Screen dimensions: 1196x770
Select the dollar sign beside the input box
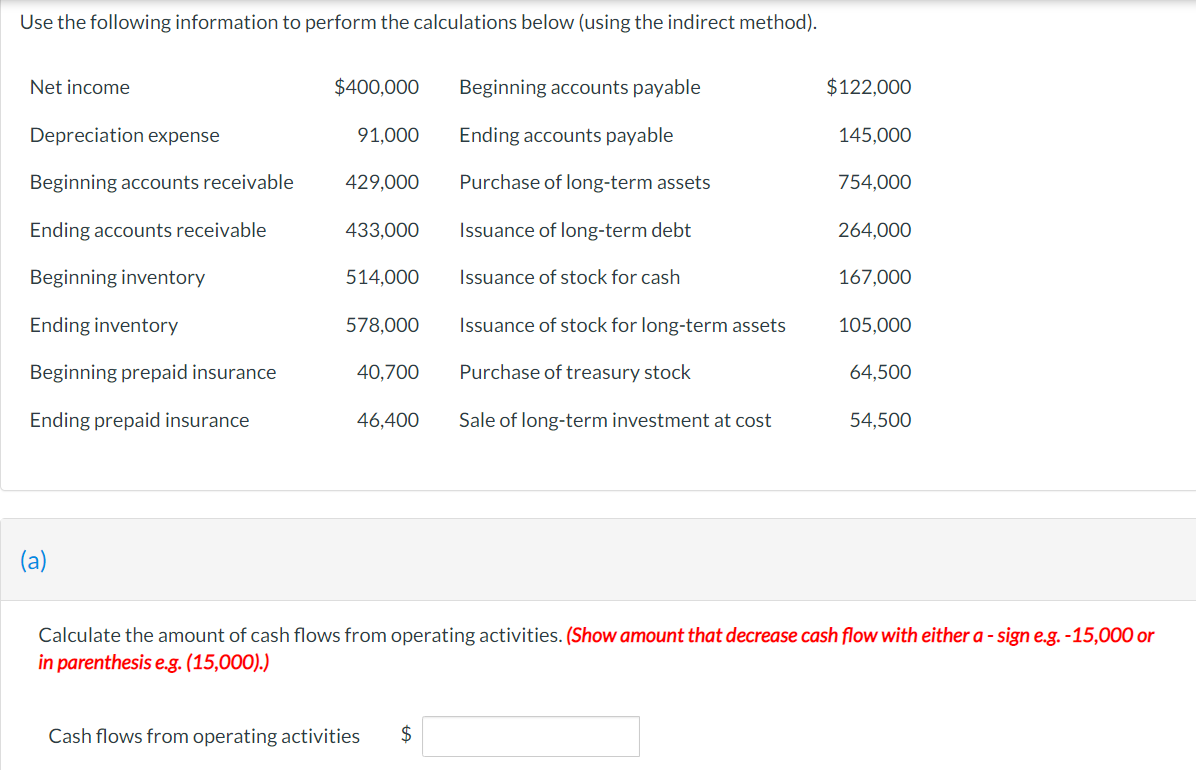(405, 735)
